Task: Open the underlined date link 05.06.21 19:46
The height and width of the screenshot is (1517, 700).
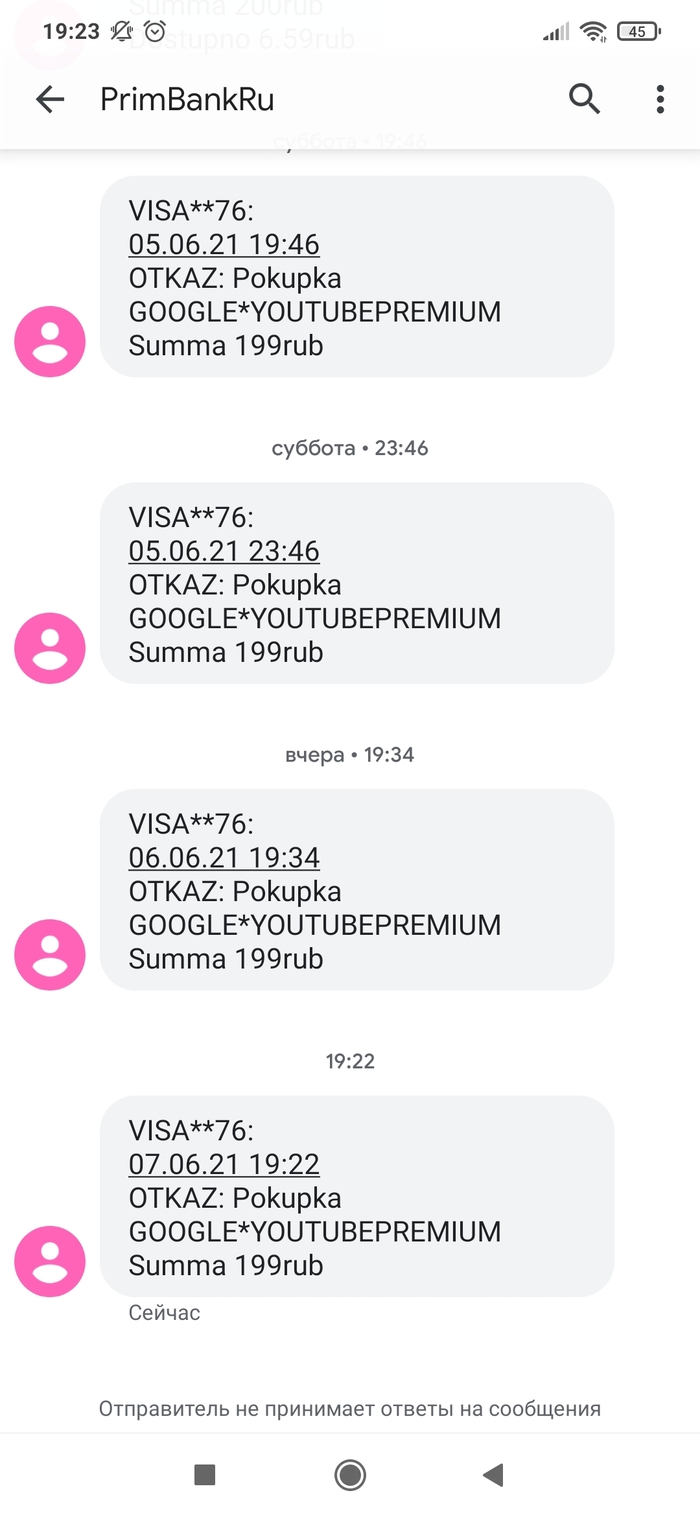Action: (224, 244)
